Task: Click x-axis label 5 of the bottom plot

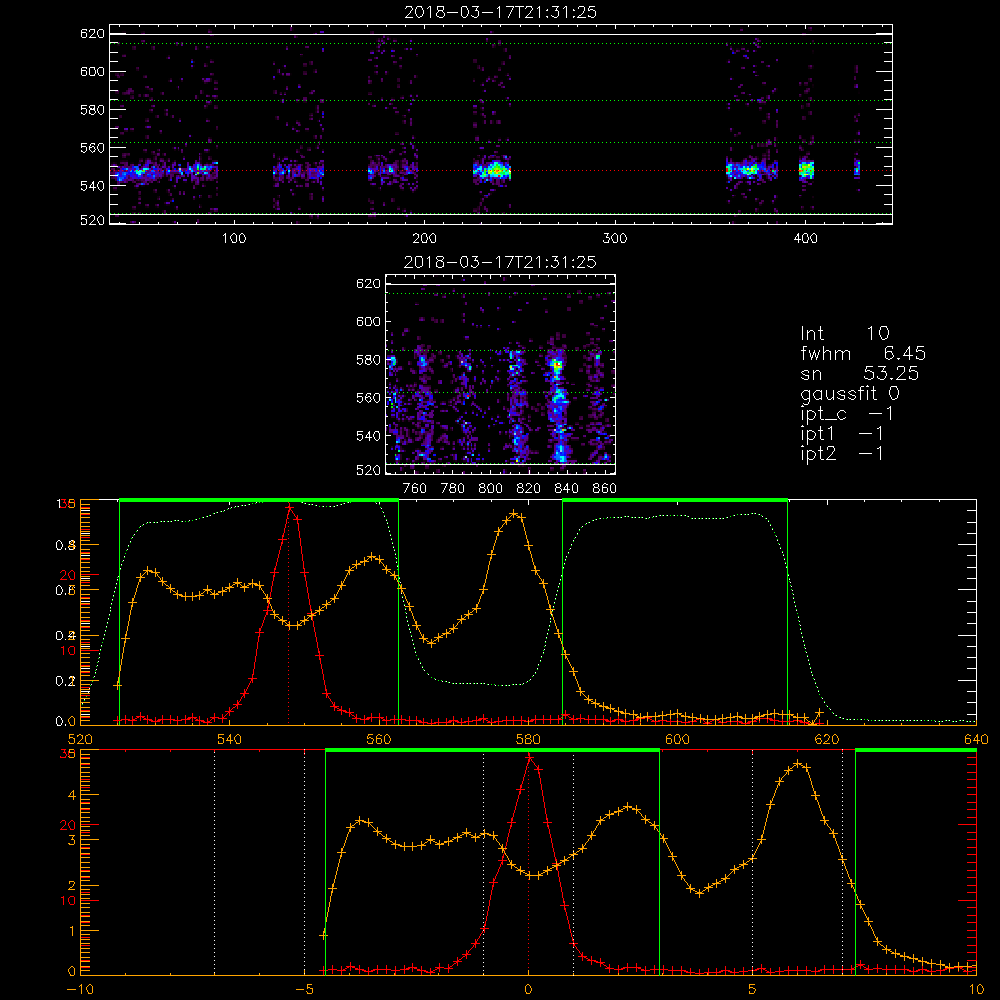Action: tap(753, 989)
